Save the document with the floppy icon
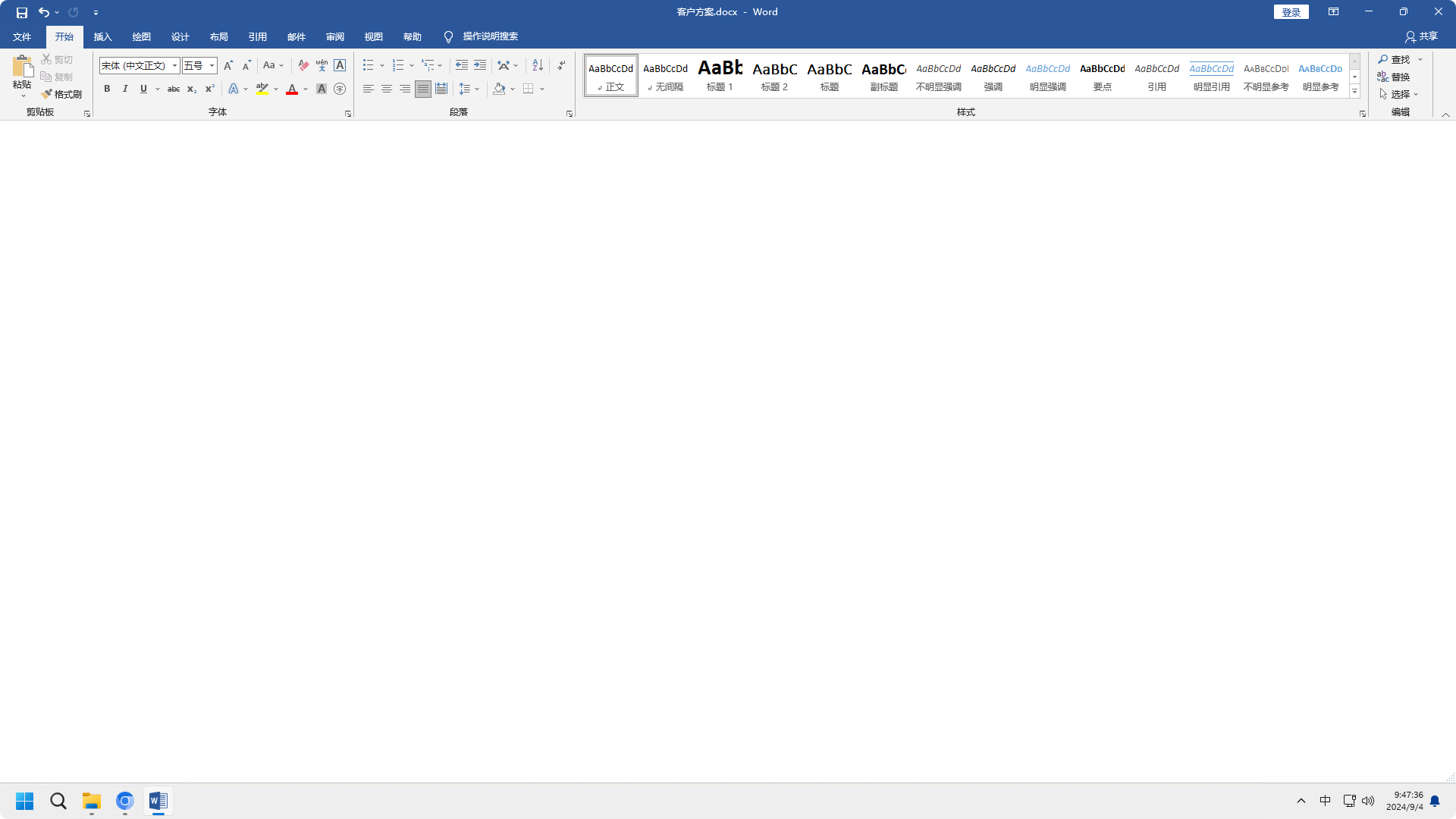The image size is (1456, 819). coord(21,12)
